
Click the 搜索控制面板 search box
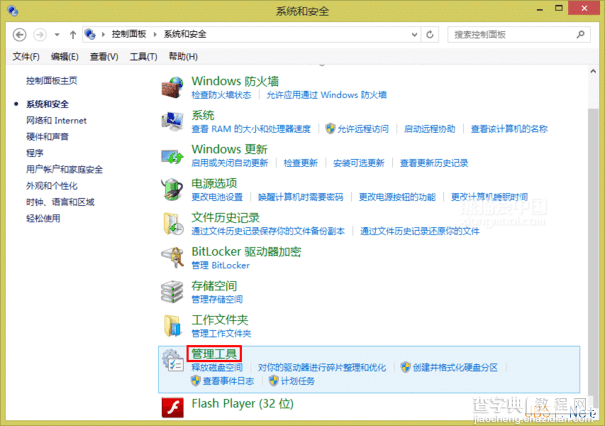pyautogui.click(x=519, y=35)
